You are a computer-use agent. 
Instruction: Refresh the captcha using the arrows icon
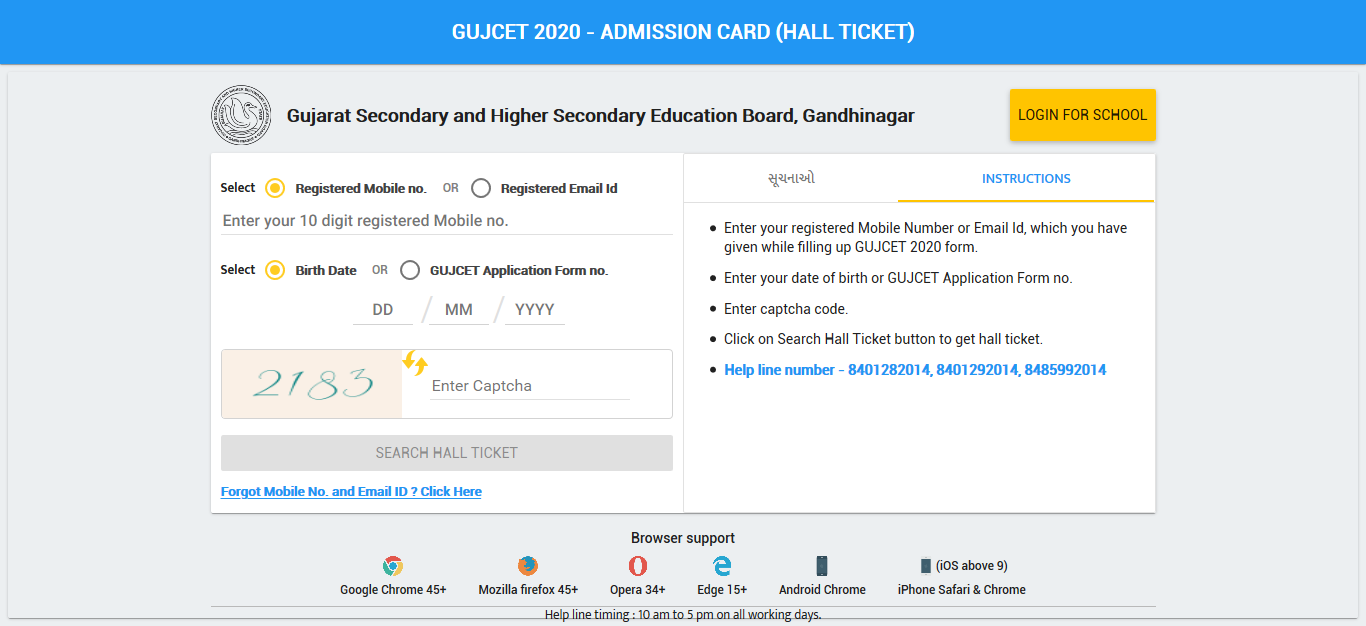click(415, 363)
